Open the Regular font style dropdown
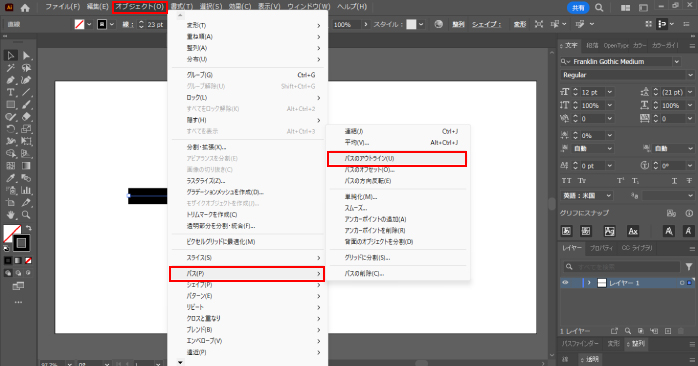 (690, 75)
